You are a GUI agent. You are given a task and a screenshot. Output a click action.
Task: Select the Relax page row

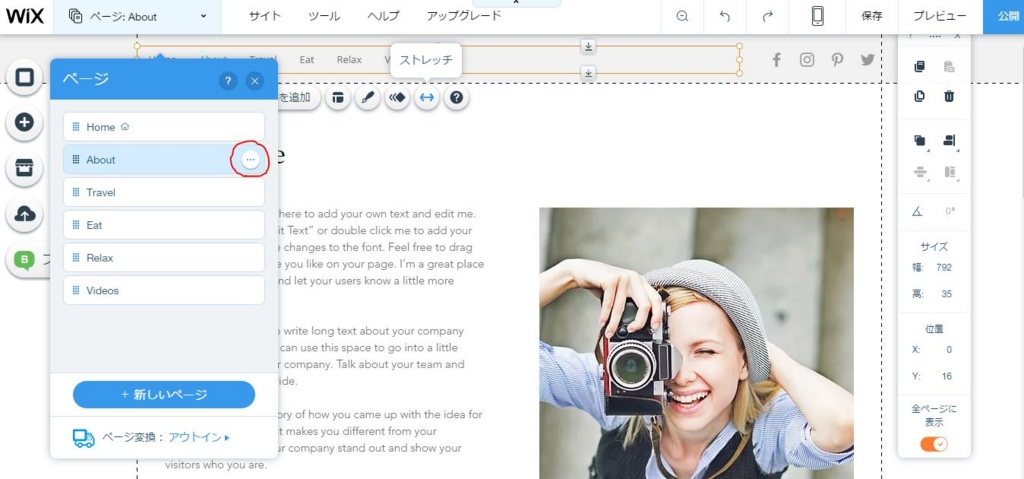tap(164, 257)
